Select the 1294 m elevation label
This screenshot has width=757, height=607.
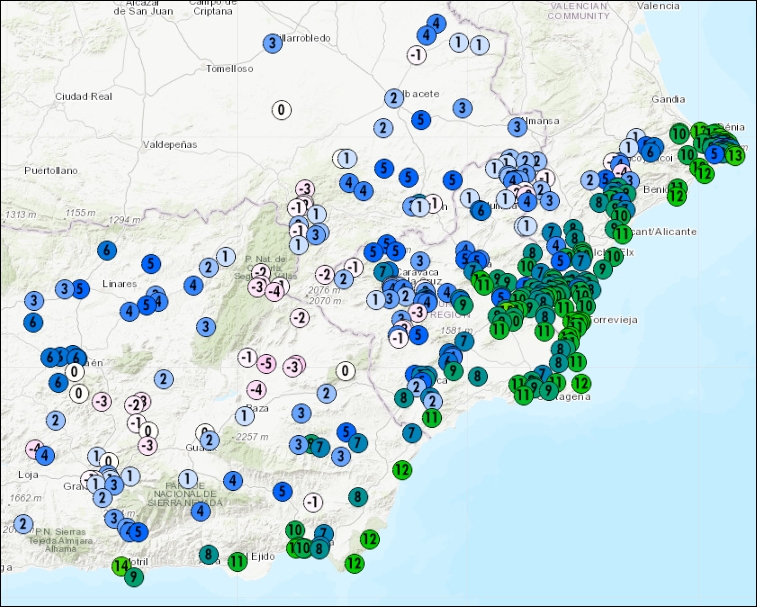click(x=125, y=220)
